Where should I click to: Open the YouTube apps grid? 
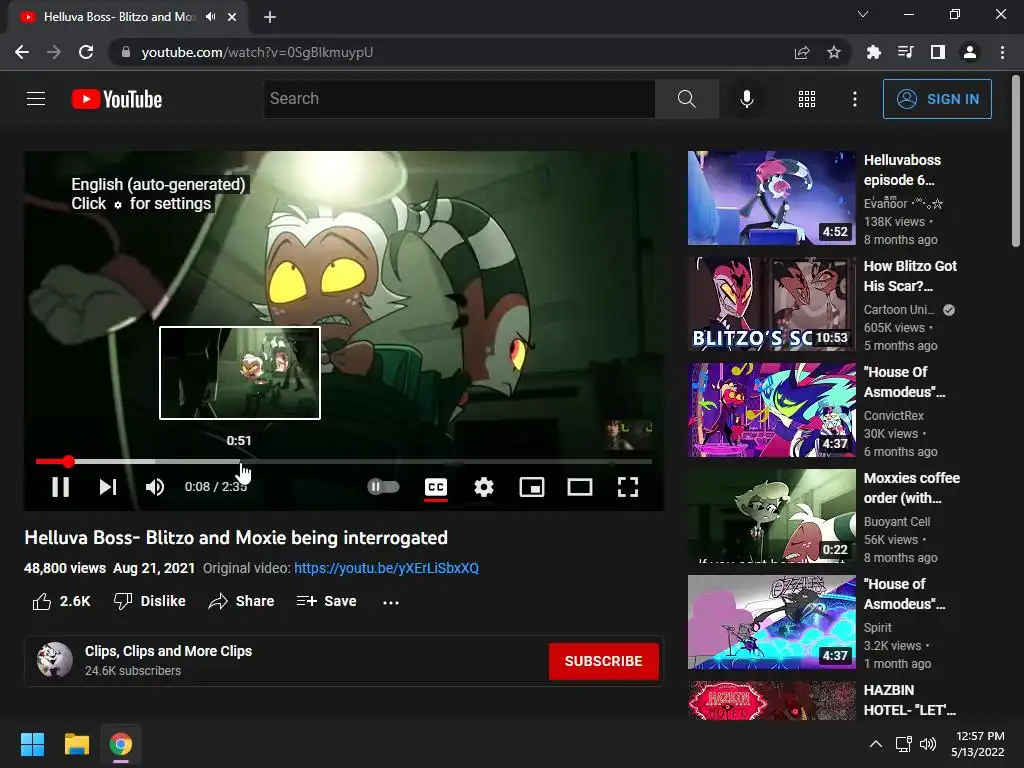coord(807,99)
